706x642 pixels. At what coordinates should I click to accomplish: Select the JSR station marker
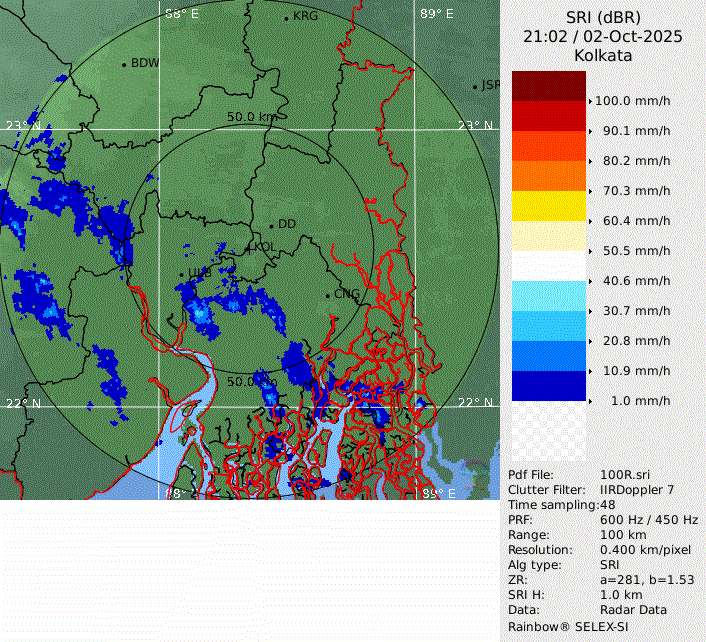point(475,86)
